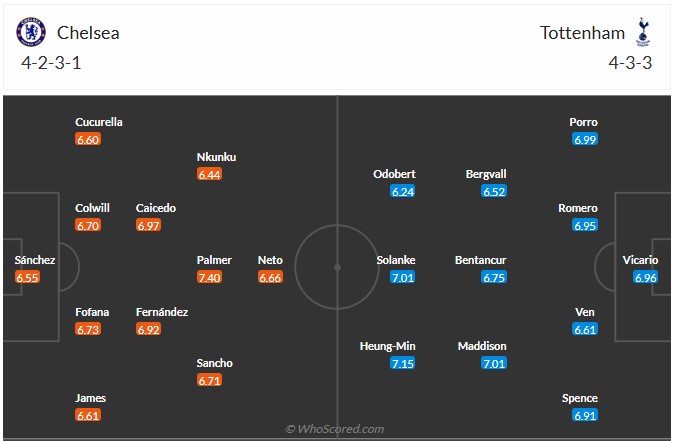Select Heung-Min's 7.15 rating badge

click(x=403, y=364)
